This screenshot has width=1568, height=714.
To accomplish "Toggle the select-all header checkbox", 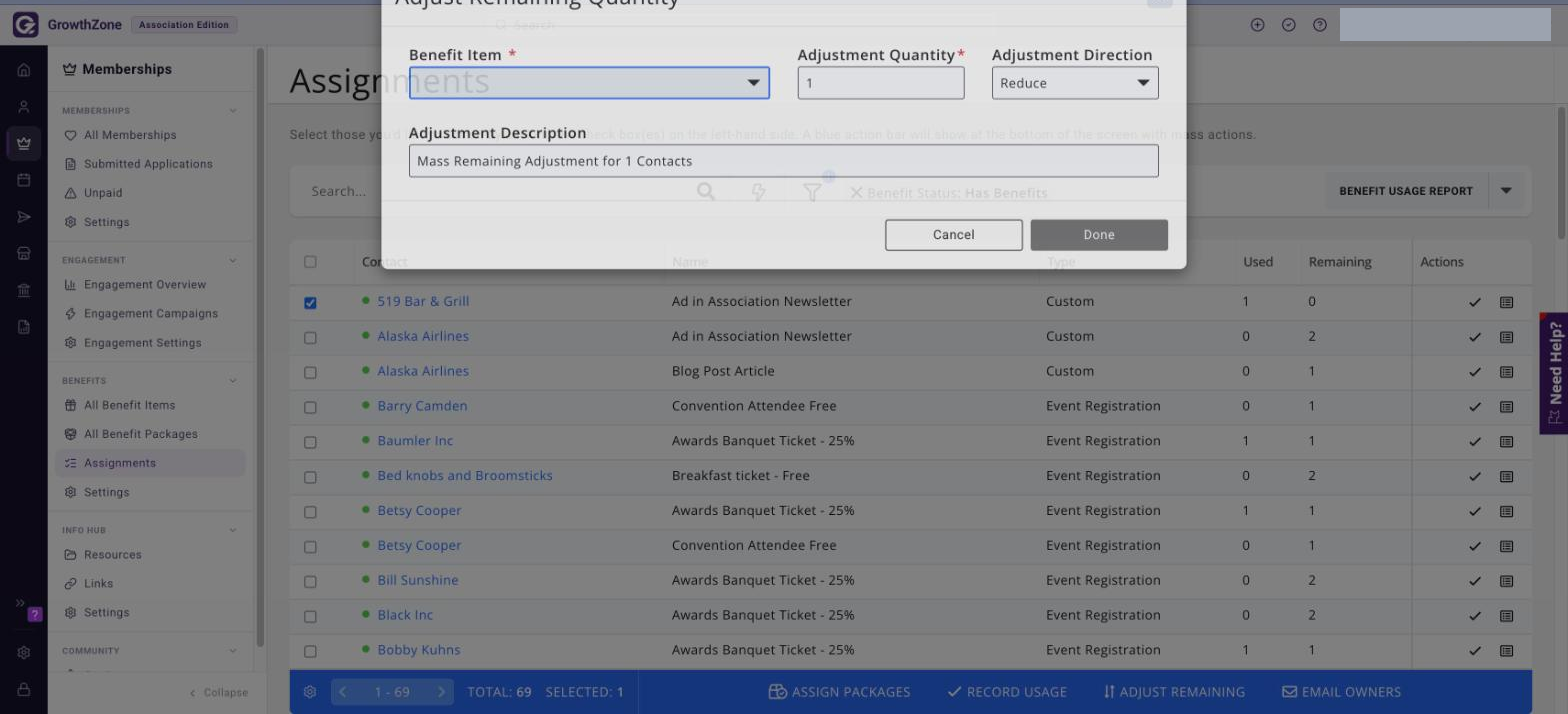I will coord(310,262).
